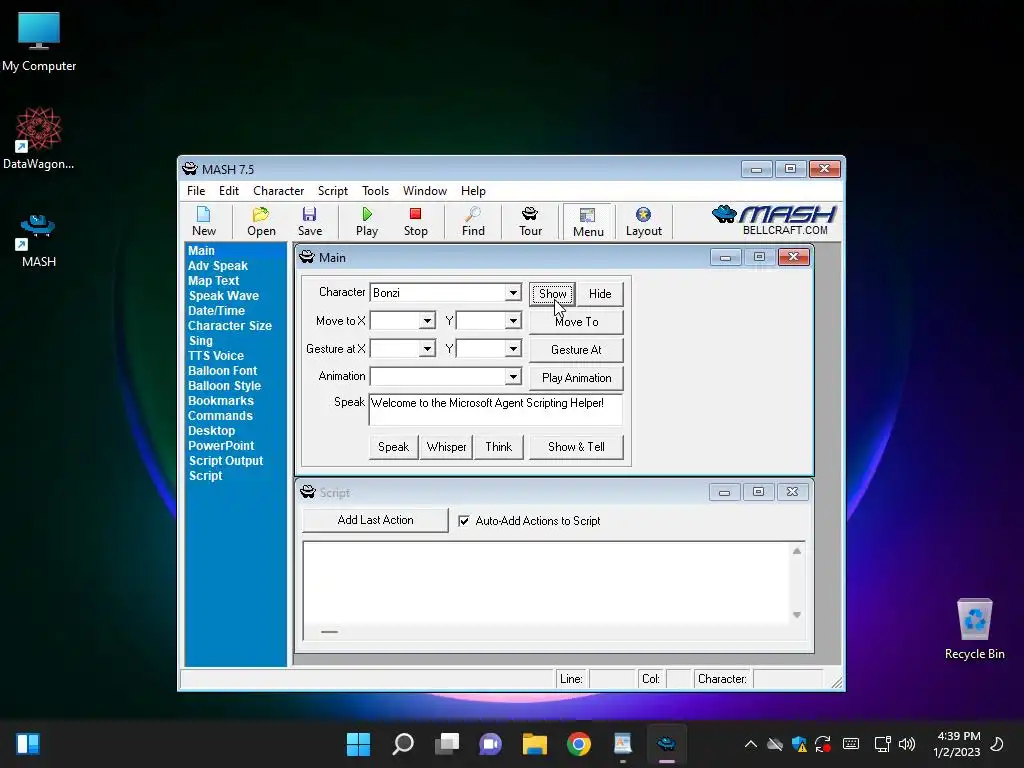Click the Script window title icon
1024x768 pixels.
point(308,492)
